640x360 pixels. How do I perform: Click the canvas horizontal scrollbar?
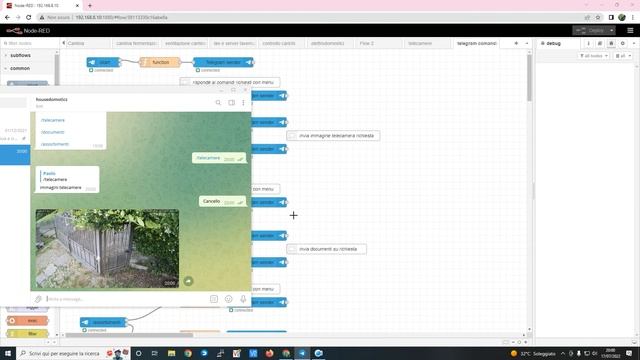pos(129,335)
